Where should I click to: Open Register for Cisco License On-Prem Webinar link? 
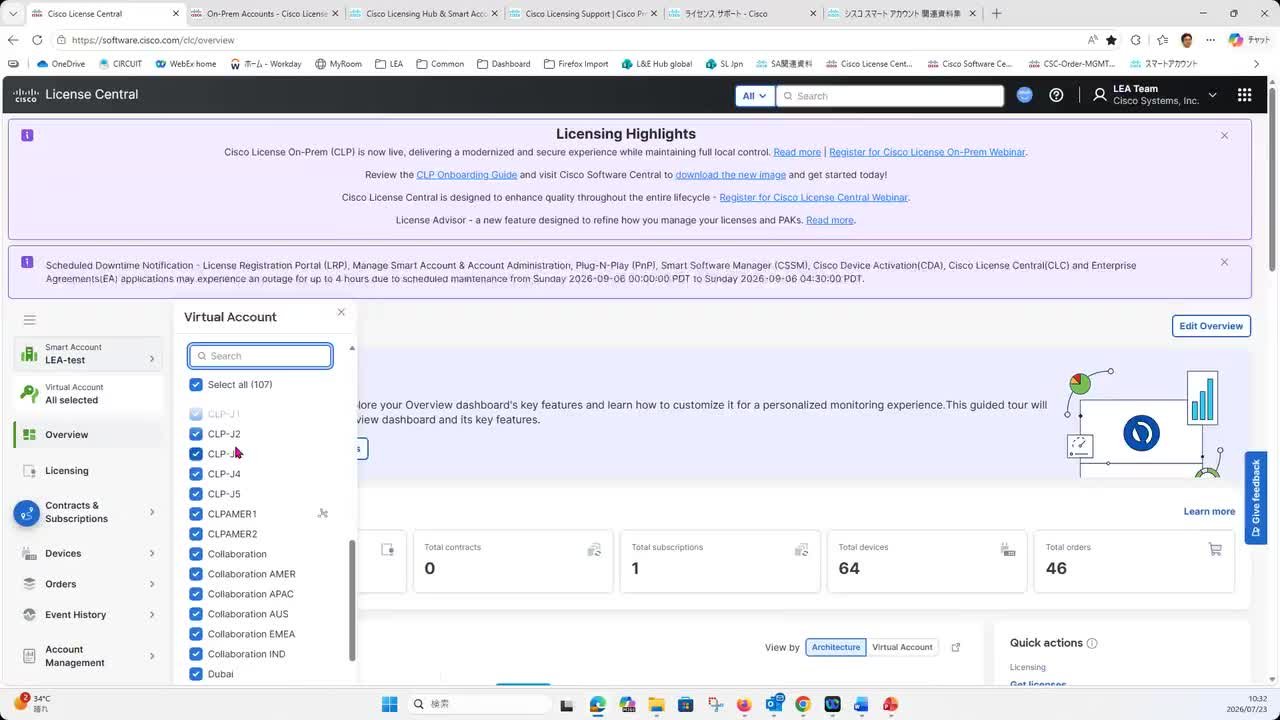tap(927, 152)
